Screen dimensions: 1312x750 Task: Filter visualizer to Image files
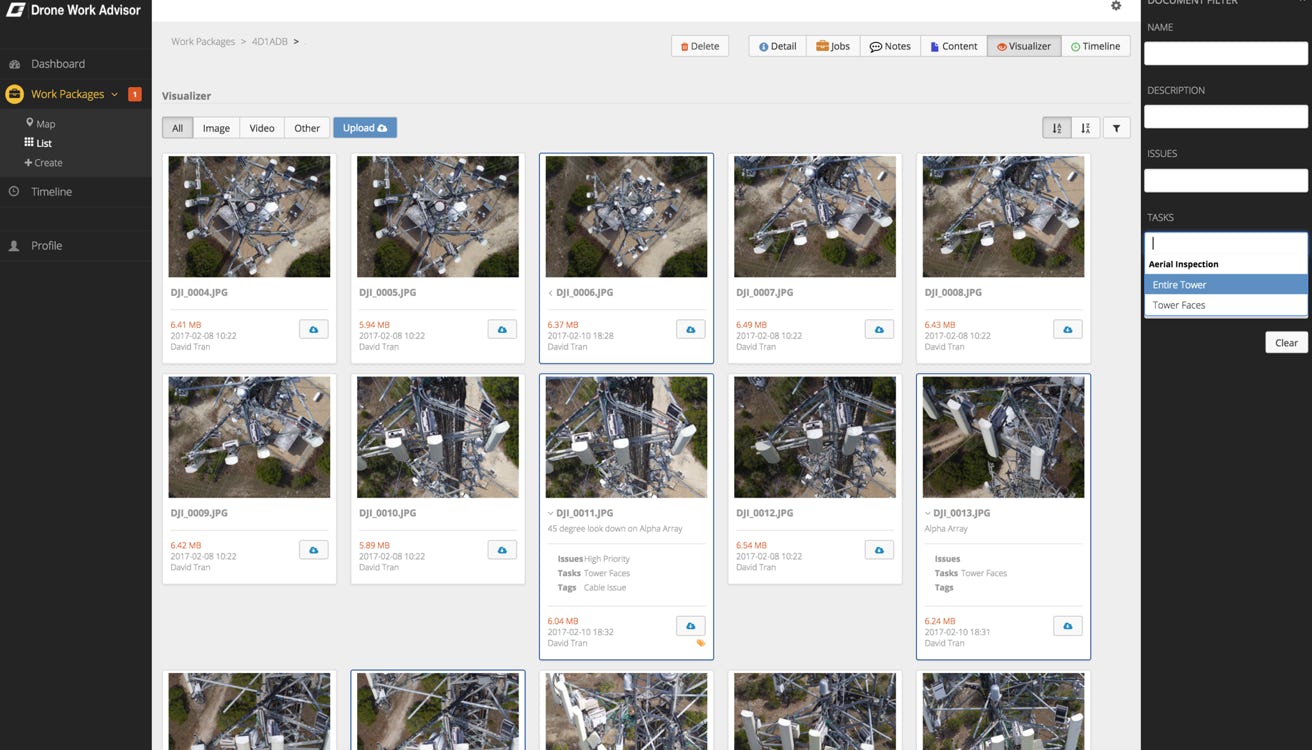[x=216, y=128]
